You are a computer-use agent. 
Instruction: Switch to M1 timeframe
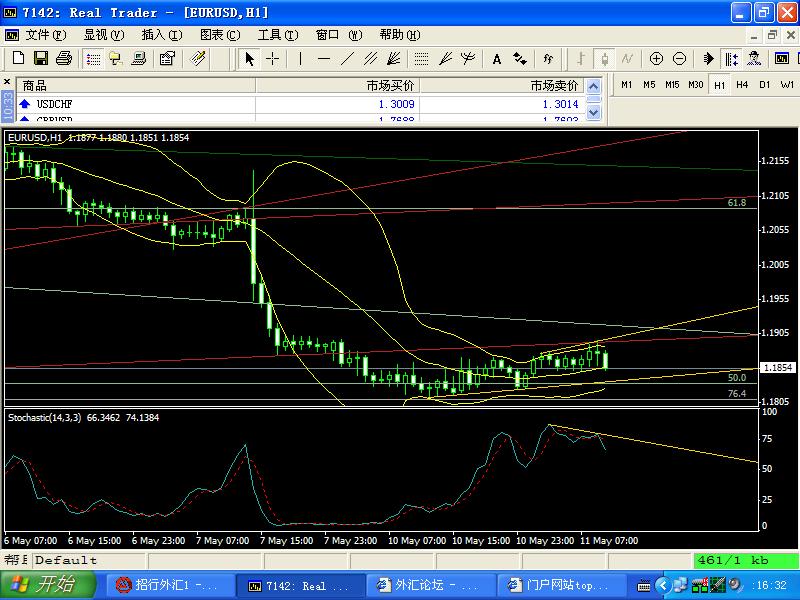(627, 85)
